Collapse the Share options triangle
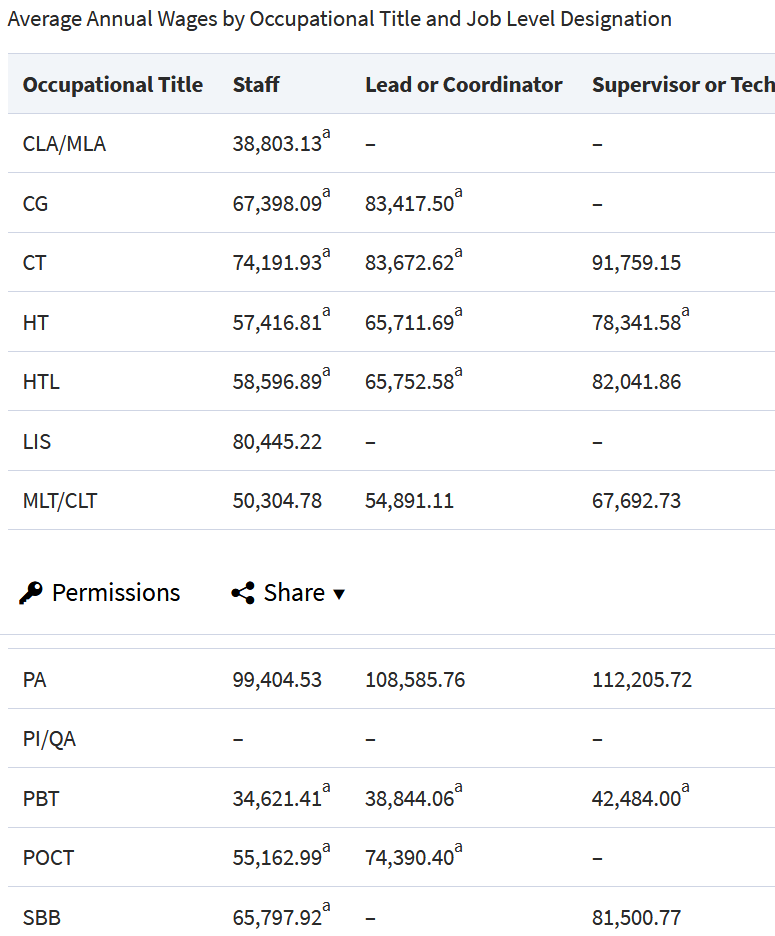775x936 pixels. 337,593
